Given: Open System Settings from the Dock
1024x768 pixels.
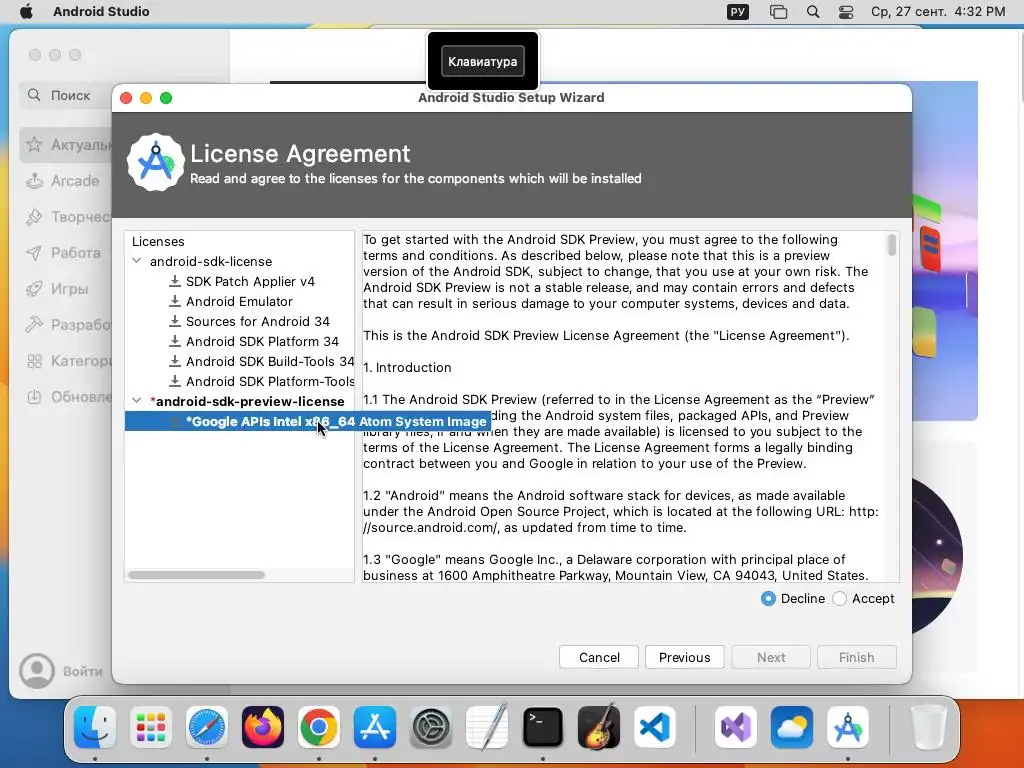Looking at the screenshot, I should coord(431,727).
